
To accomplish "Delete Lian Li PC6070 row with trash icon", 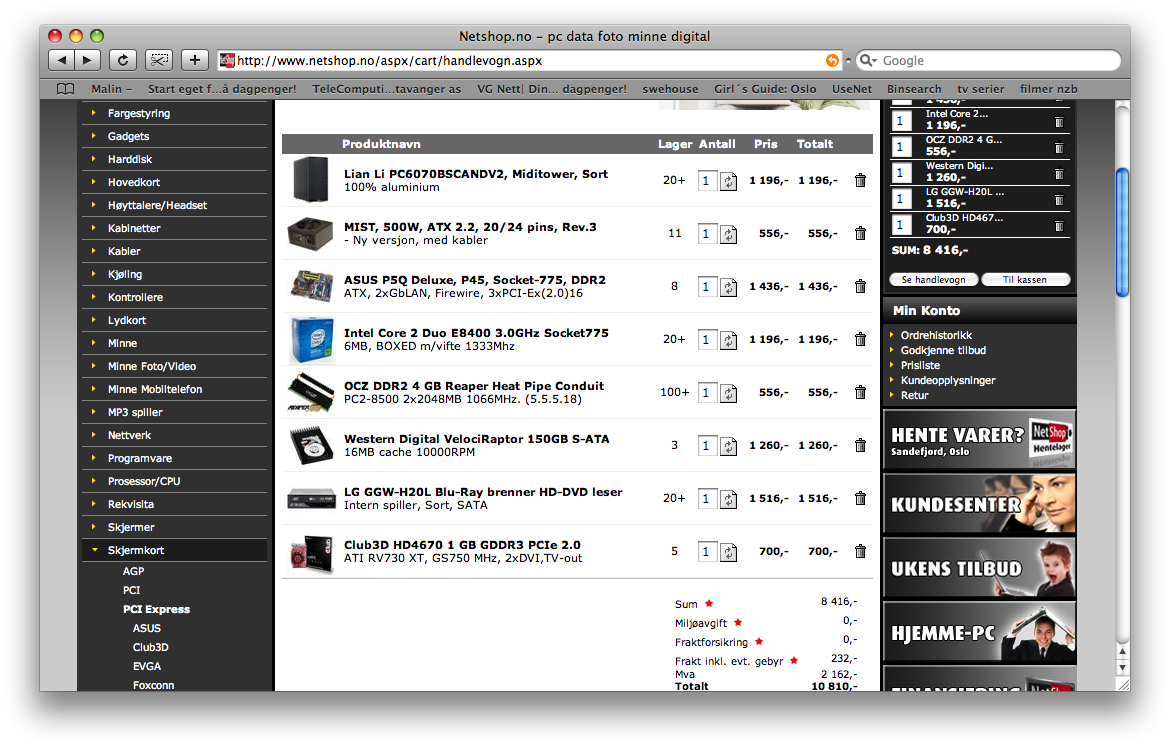I will [860, 181].
